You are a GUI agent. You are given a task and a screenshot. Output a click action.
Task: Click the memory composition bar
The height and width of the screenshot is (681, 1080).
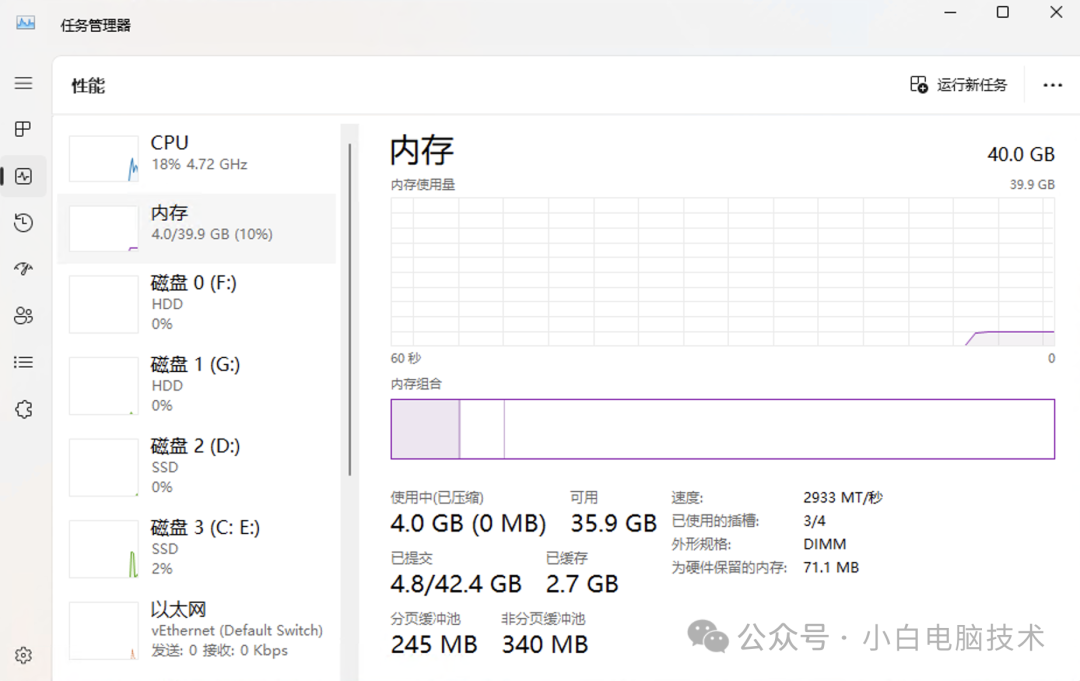click(x=722, y=429)
